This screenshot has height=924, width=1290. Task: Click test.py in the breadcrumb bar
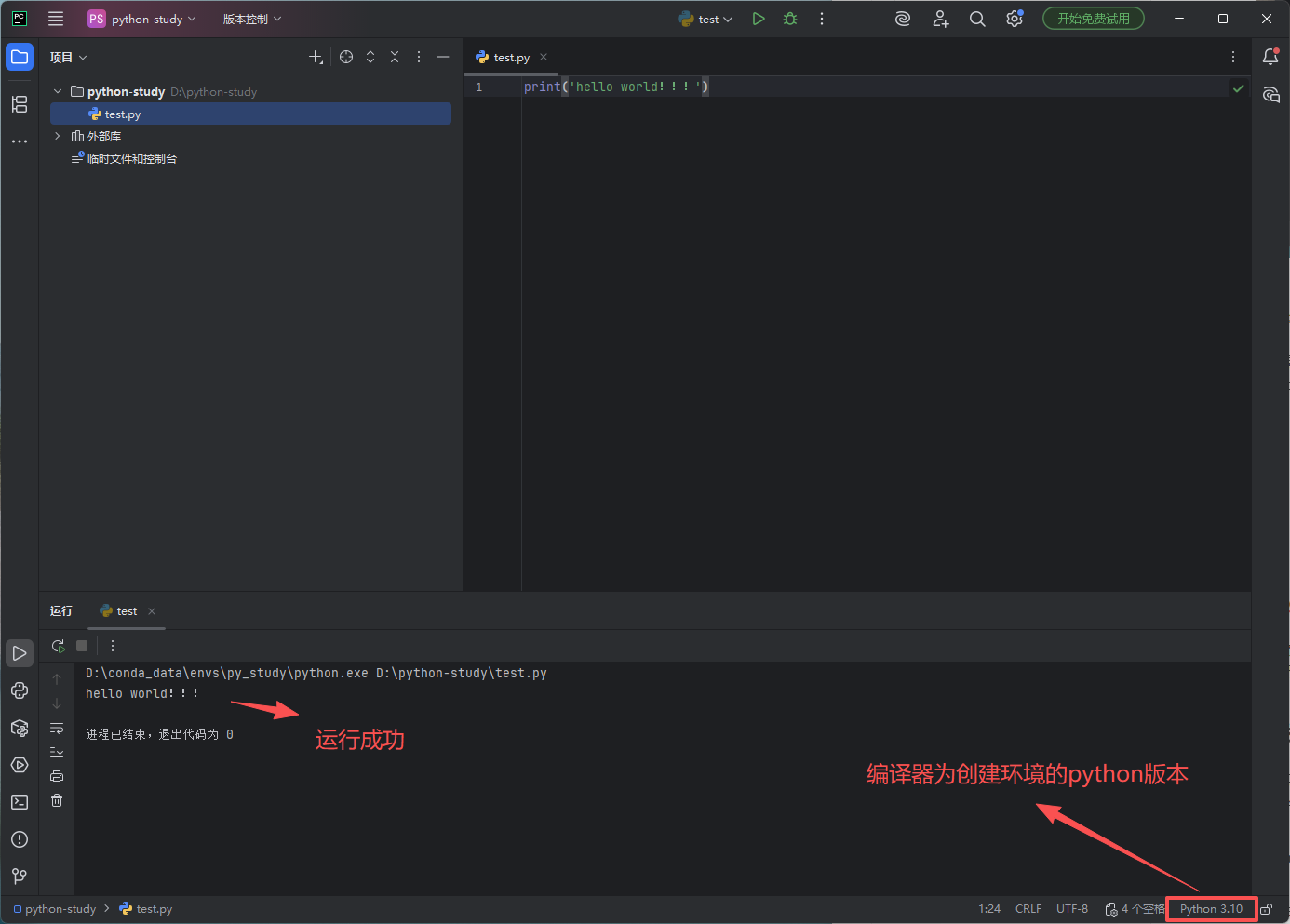coord(146,909)
